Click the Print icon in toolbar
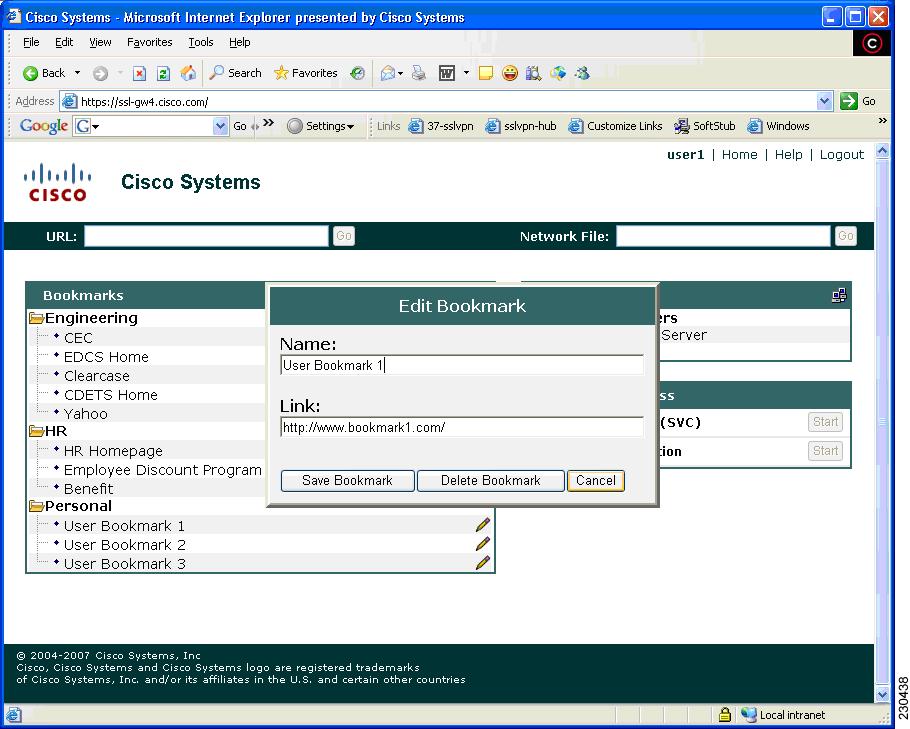910x729 pixels. pos(420,73)
